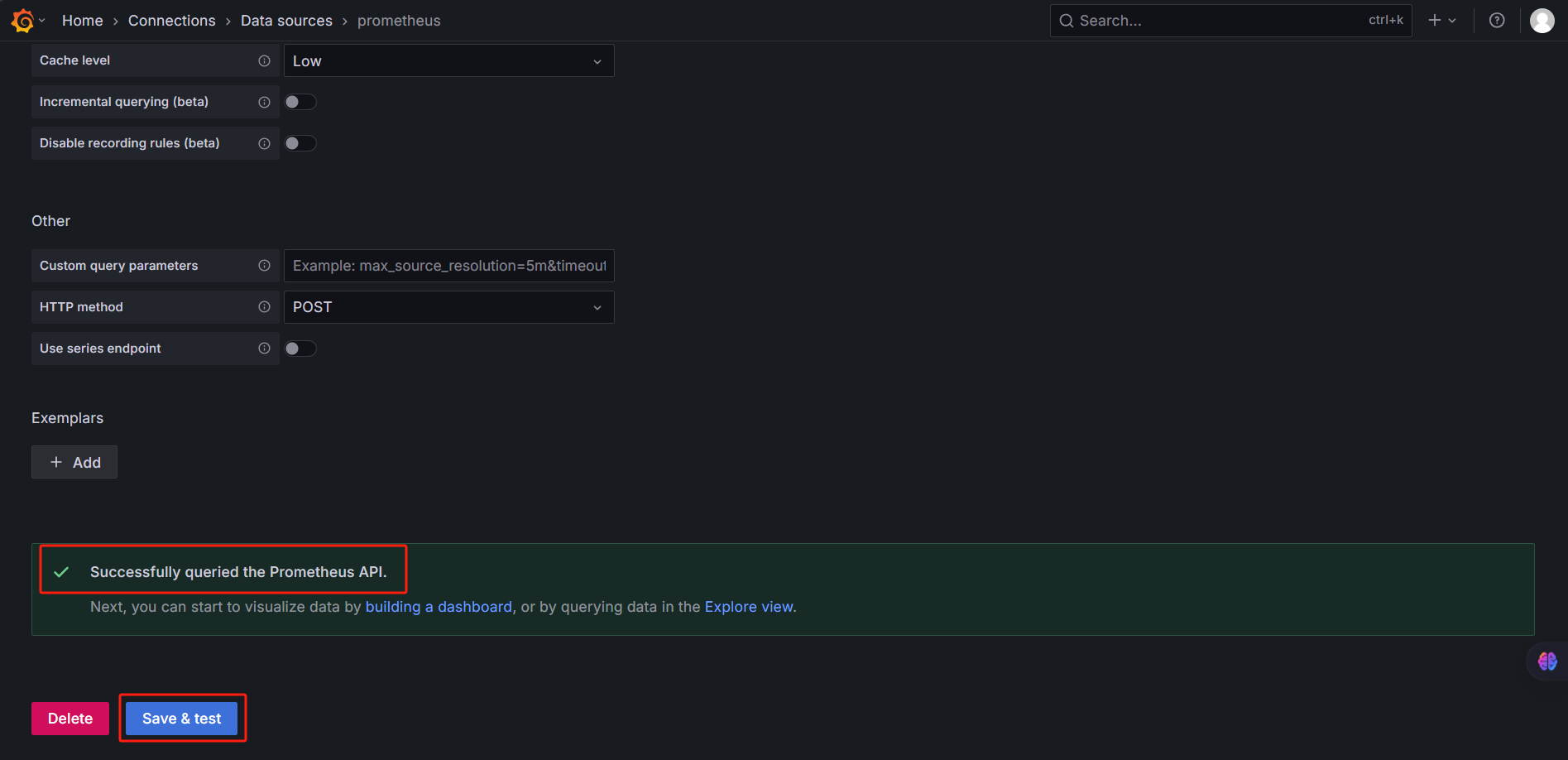
Task: Click the Custom query parameters label
Action: coord(119,266)
